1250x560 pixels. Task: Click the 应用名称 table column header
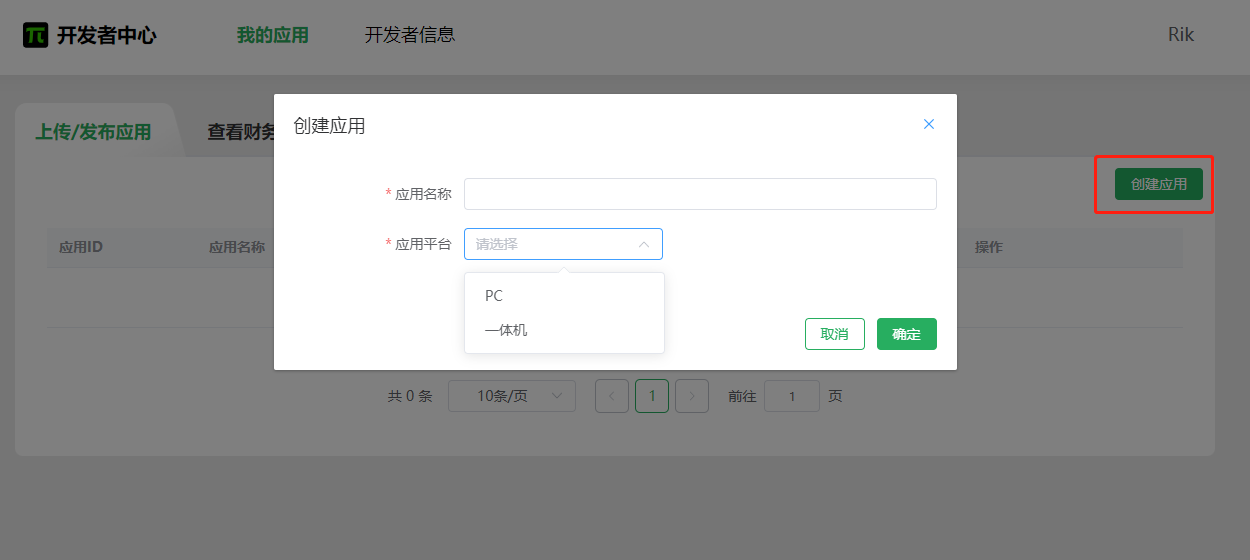click(236, 247)
